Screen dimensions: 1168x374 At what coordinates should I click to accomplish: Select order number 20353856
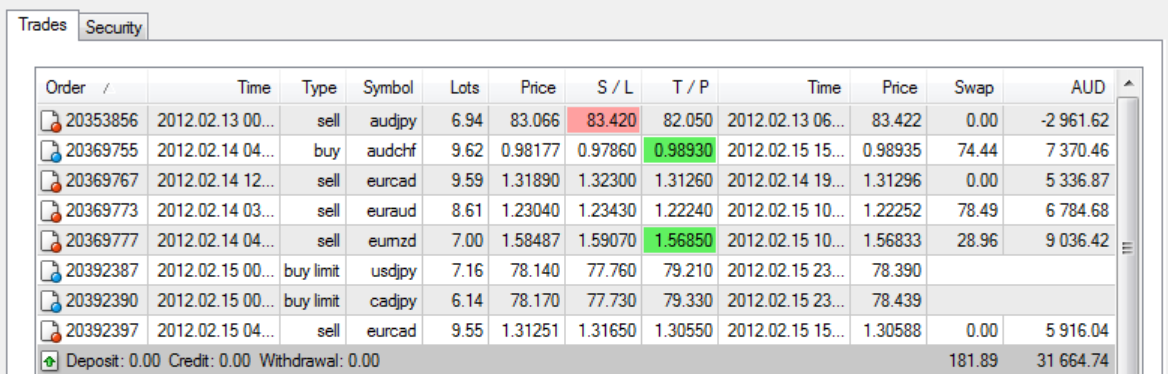click(102, 120)
